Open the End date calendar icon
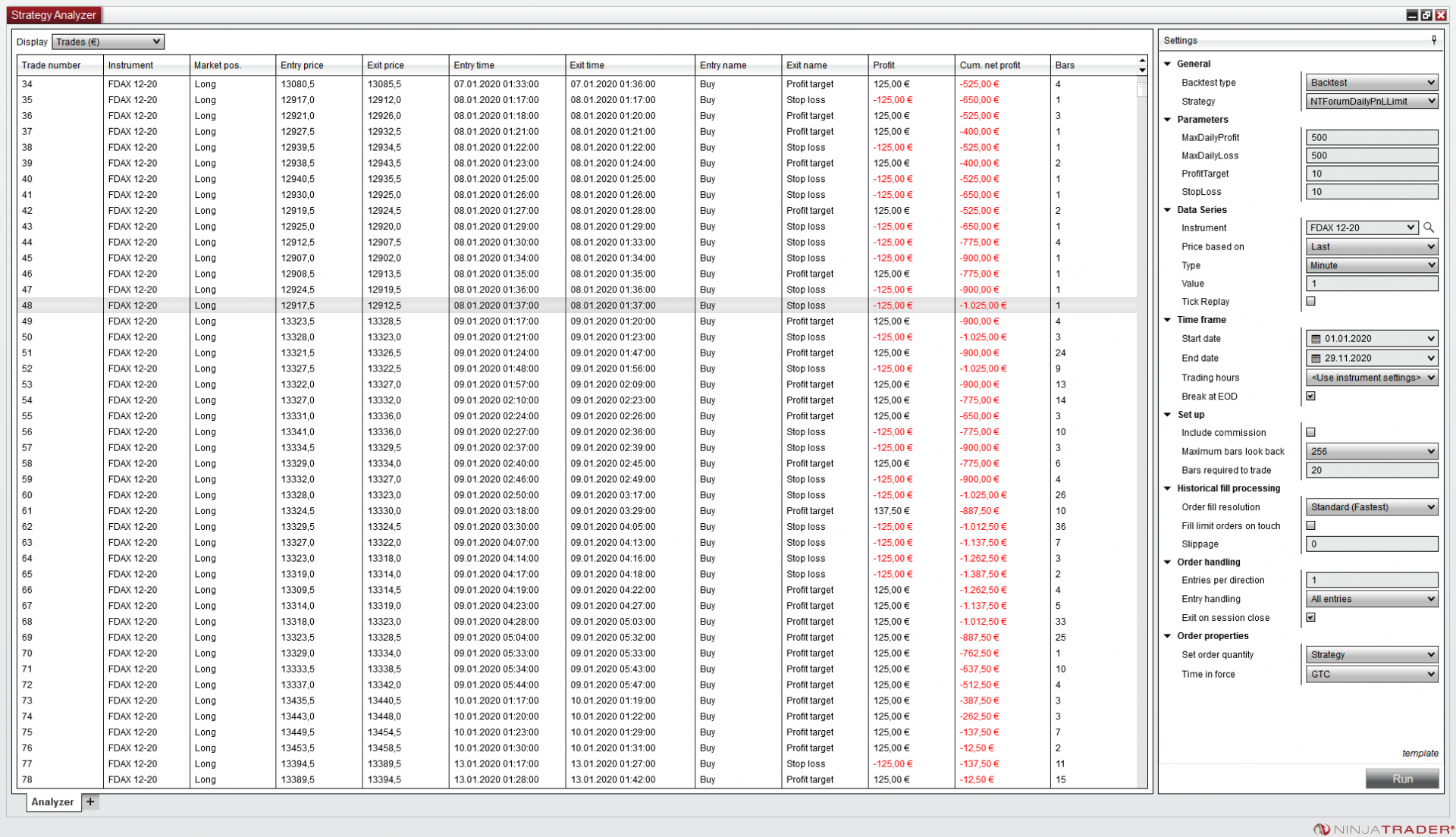Image resolution: width=1456 pixels, height=837 pixels. click(x=1316, y=358)
